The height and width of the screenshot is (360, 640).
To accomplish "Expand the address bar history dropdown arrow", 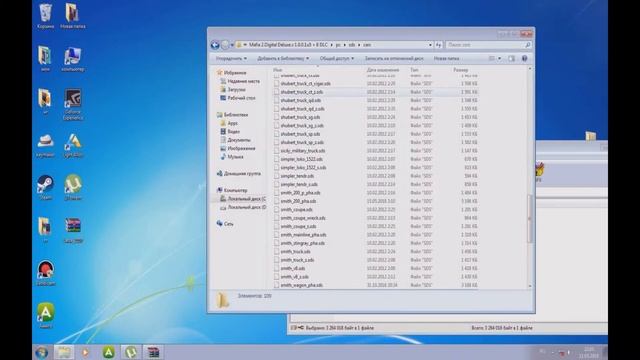I will click(x=430, y=45).
